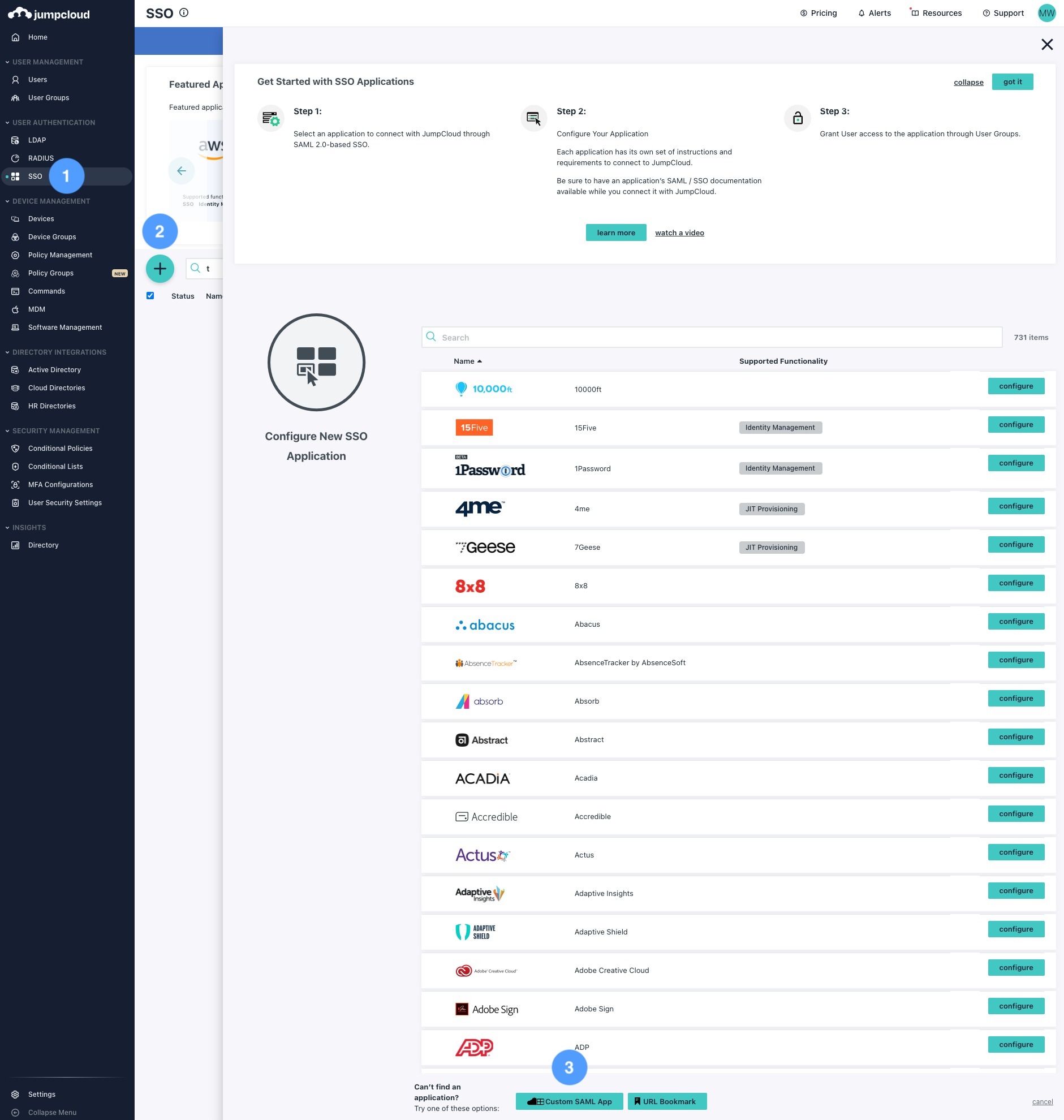Viewport: 1064px width, 1120px height.
Task: Click the Supported Functionality column header
Action: tap(783, 362)
